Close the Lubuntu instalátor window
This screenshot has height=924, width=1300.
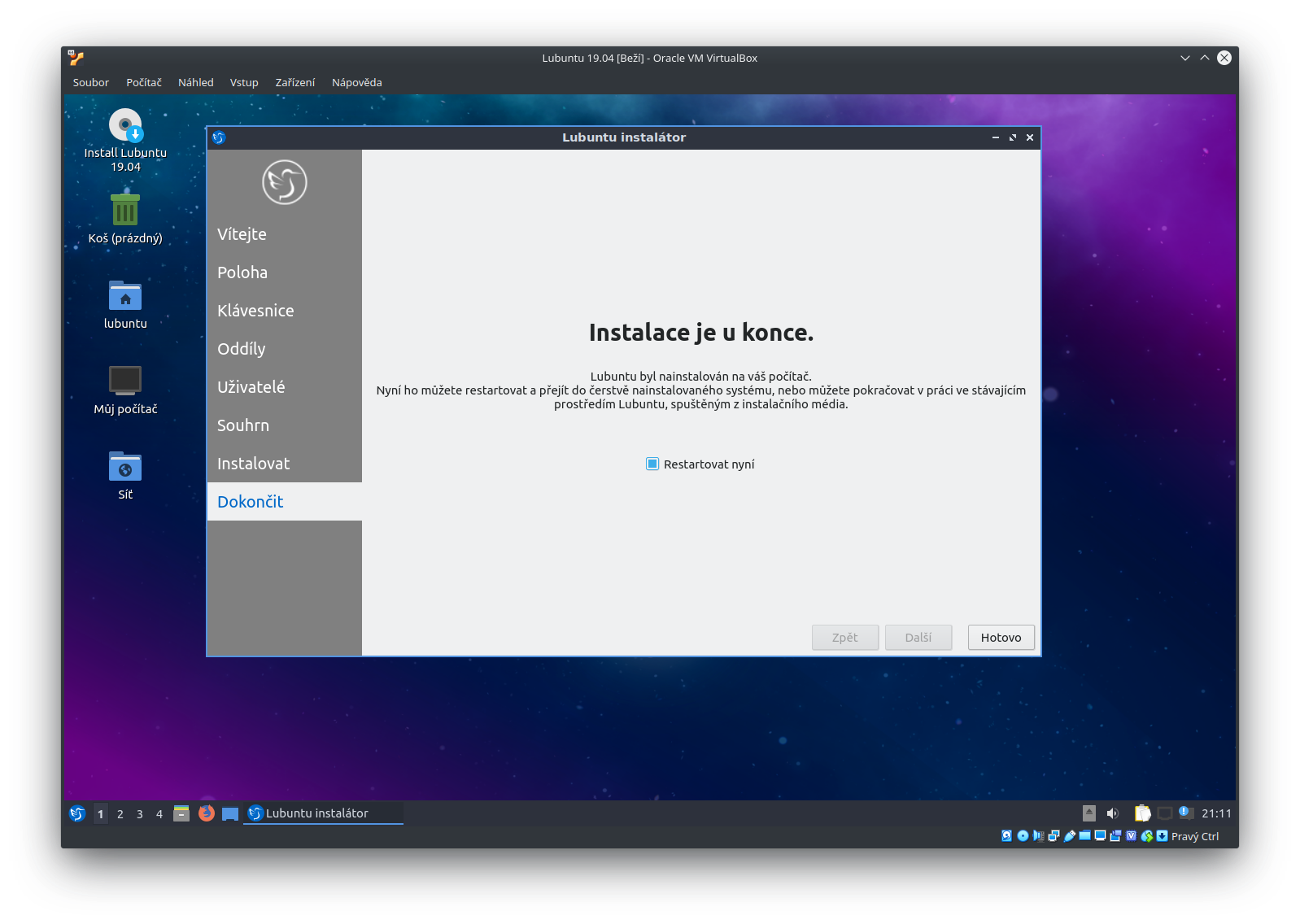tap(1030, 137)
